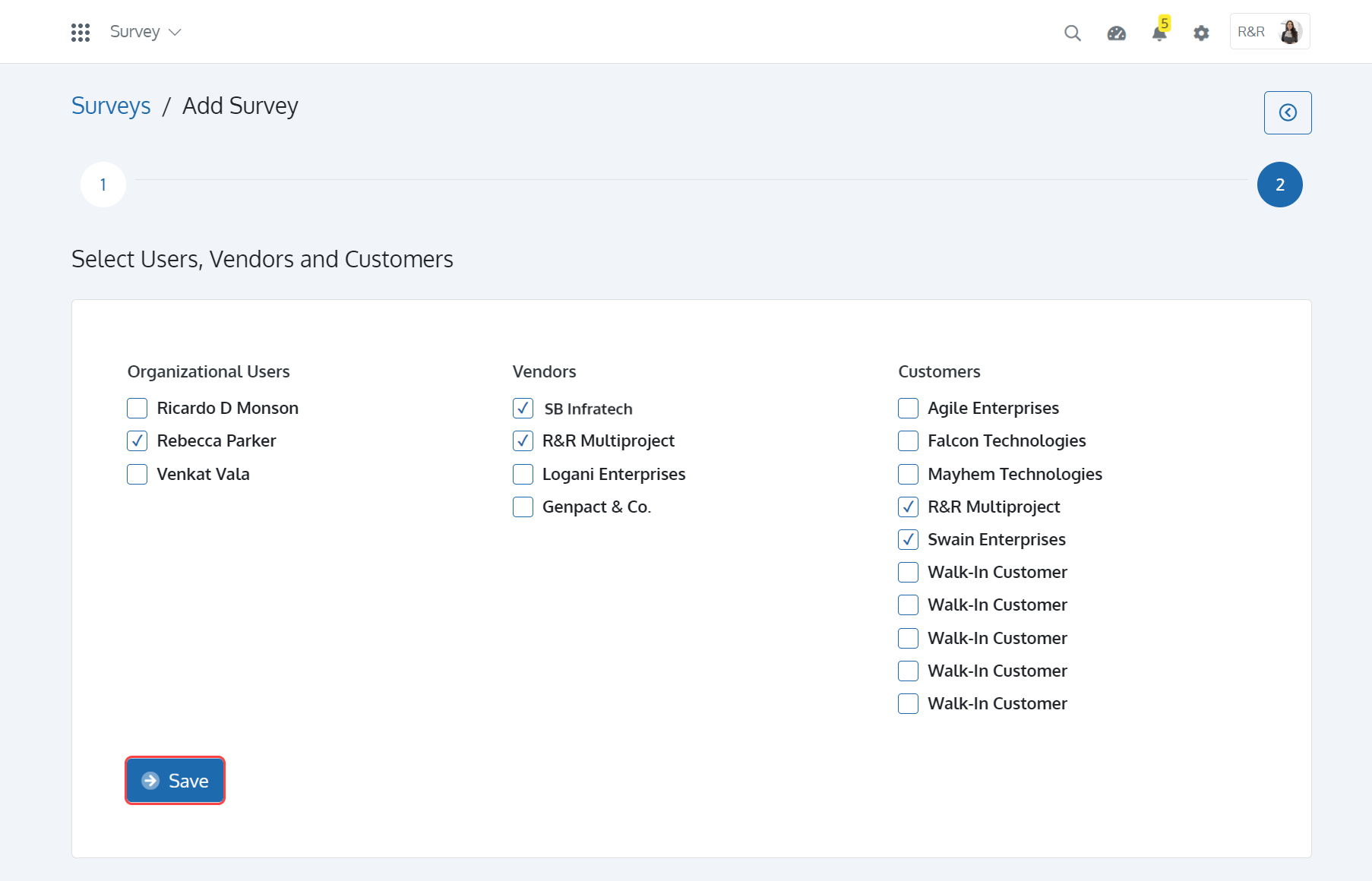Check the Venkat Vala checkbox
Viewport: 1372px width, 881px height.
click(137, 474)
